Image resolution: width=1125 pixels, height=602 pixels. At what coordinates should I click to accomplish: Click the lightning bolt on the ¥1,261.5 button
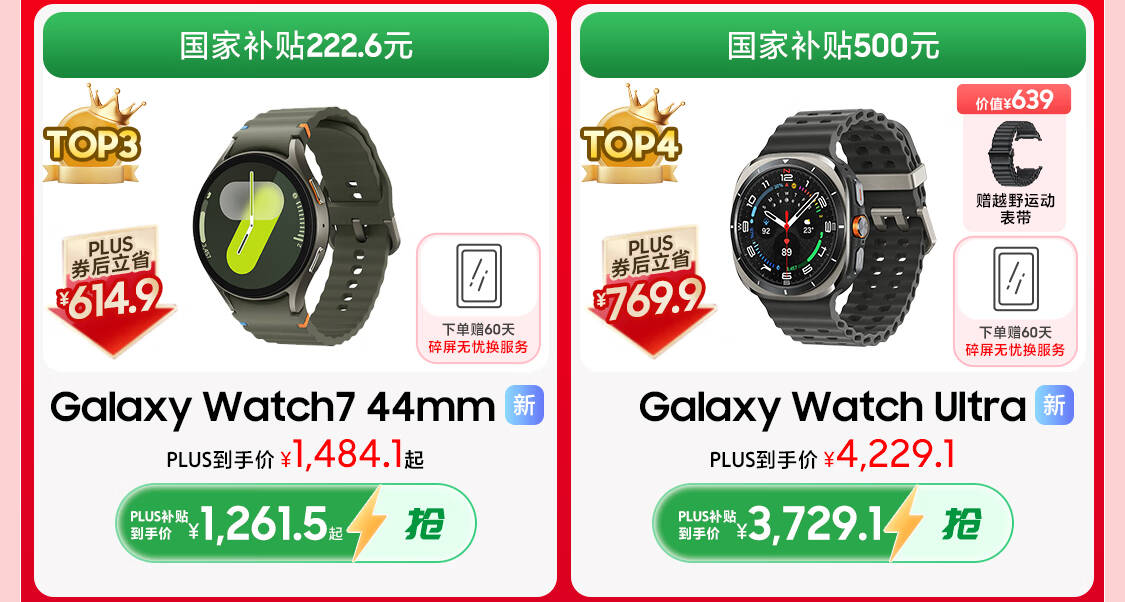(367, 524)
